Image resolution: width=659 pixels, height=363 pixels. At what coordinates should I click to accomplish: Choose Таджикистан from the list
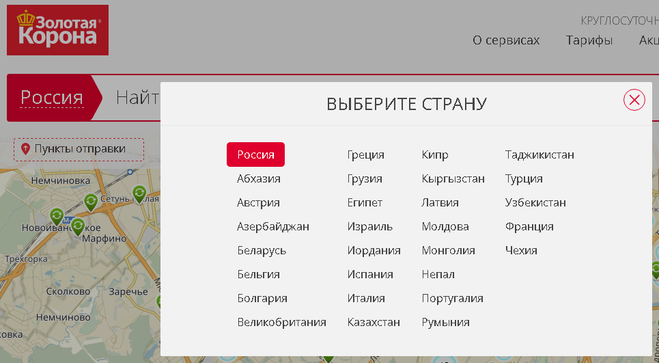pos(539,155)
